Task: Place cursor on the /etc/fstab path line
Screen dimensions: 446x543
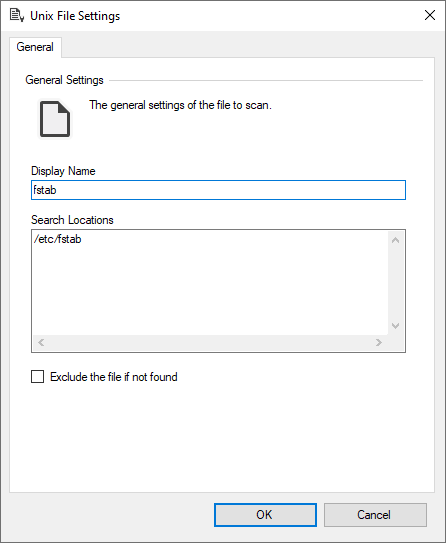Action: coord(57,239)
